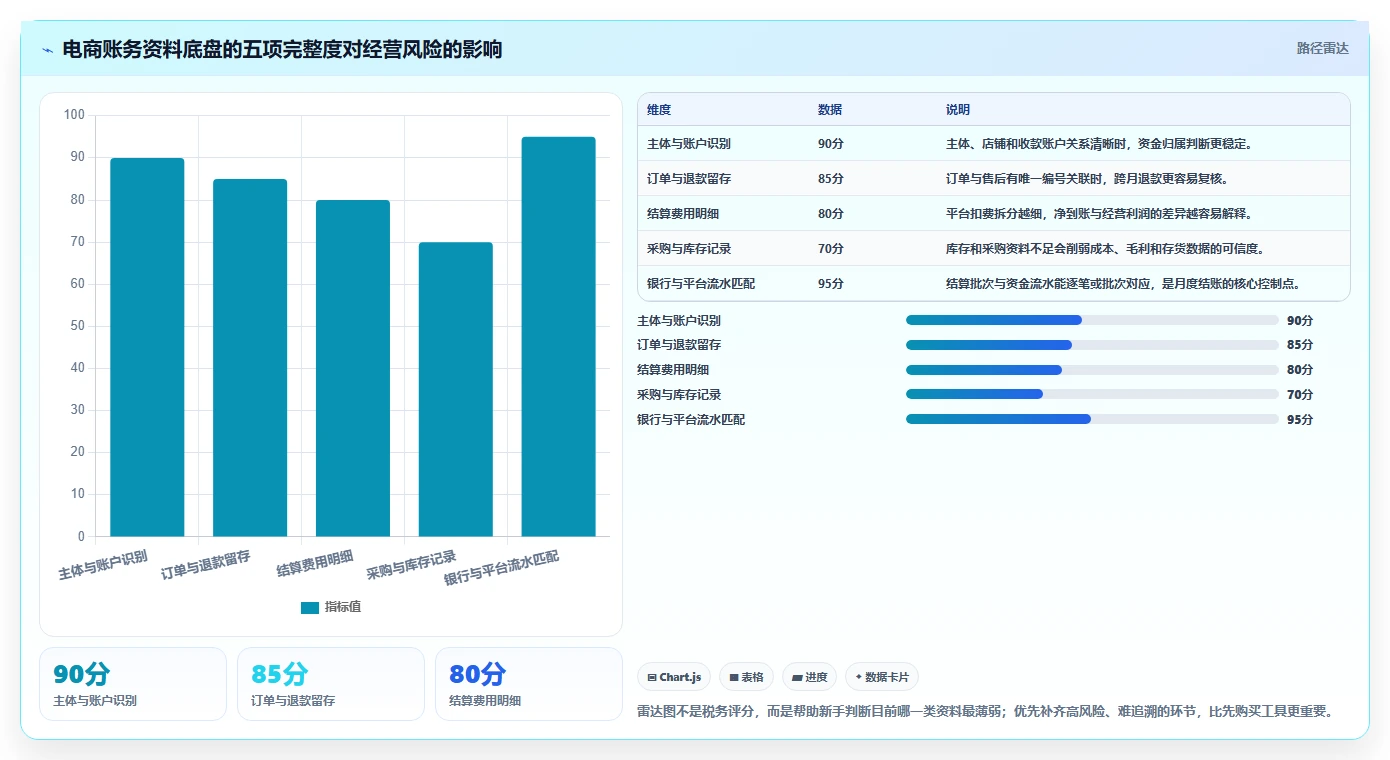Click the 主体与账户识别 progress bar
1390x760 pixels.
1092,320
